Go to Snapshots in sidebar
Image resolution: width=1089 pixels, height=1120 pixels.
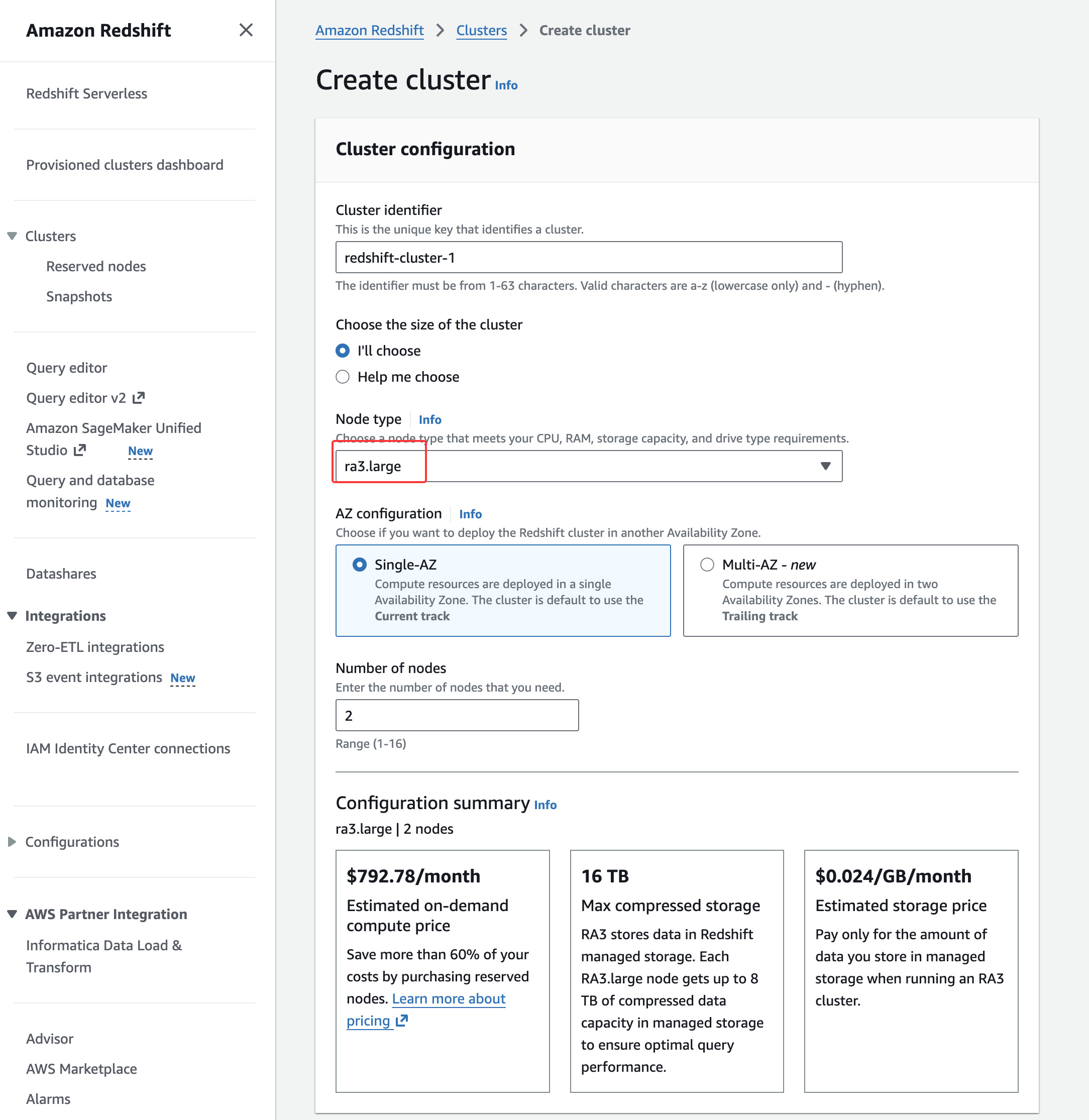(x=79, y=296)
